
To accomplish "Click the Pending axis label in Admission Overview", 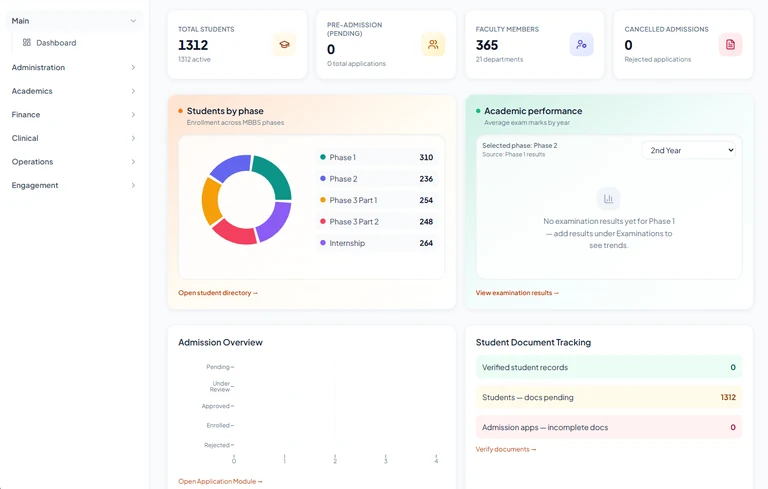I will (218, 367).
